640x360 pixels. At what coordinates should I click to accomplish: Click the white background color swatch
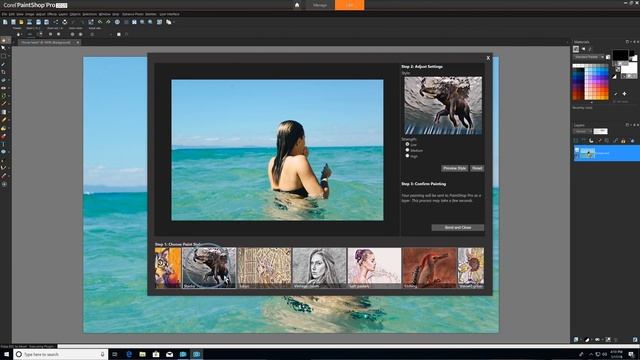629,68
